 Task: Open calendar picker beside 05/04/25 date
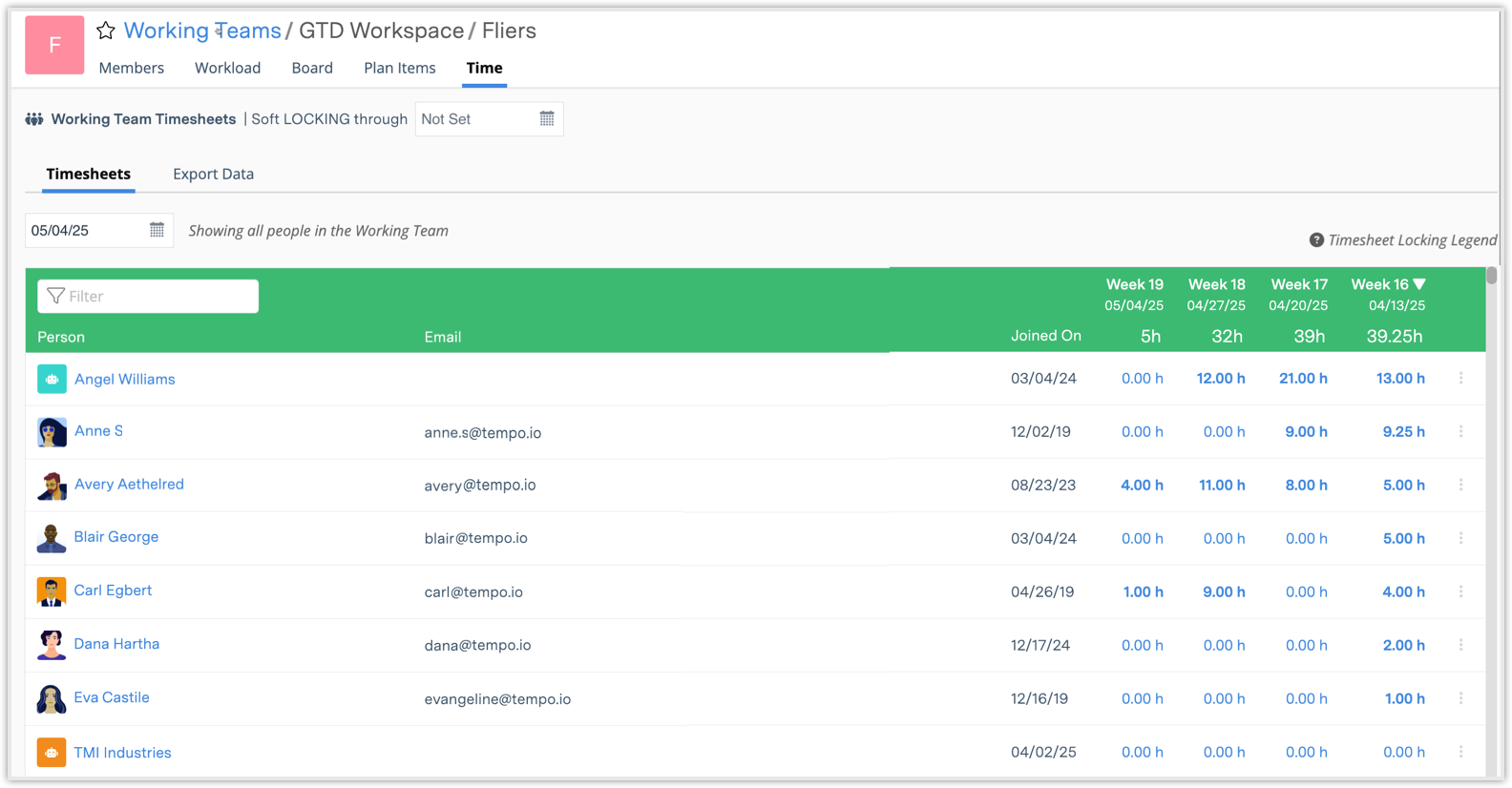tap(157, 230)
